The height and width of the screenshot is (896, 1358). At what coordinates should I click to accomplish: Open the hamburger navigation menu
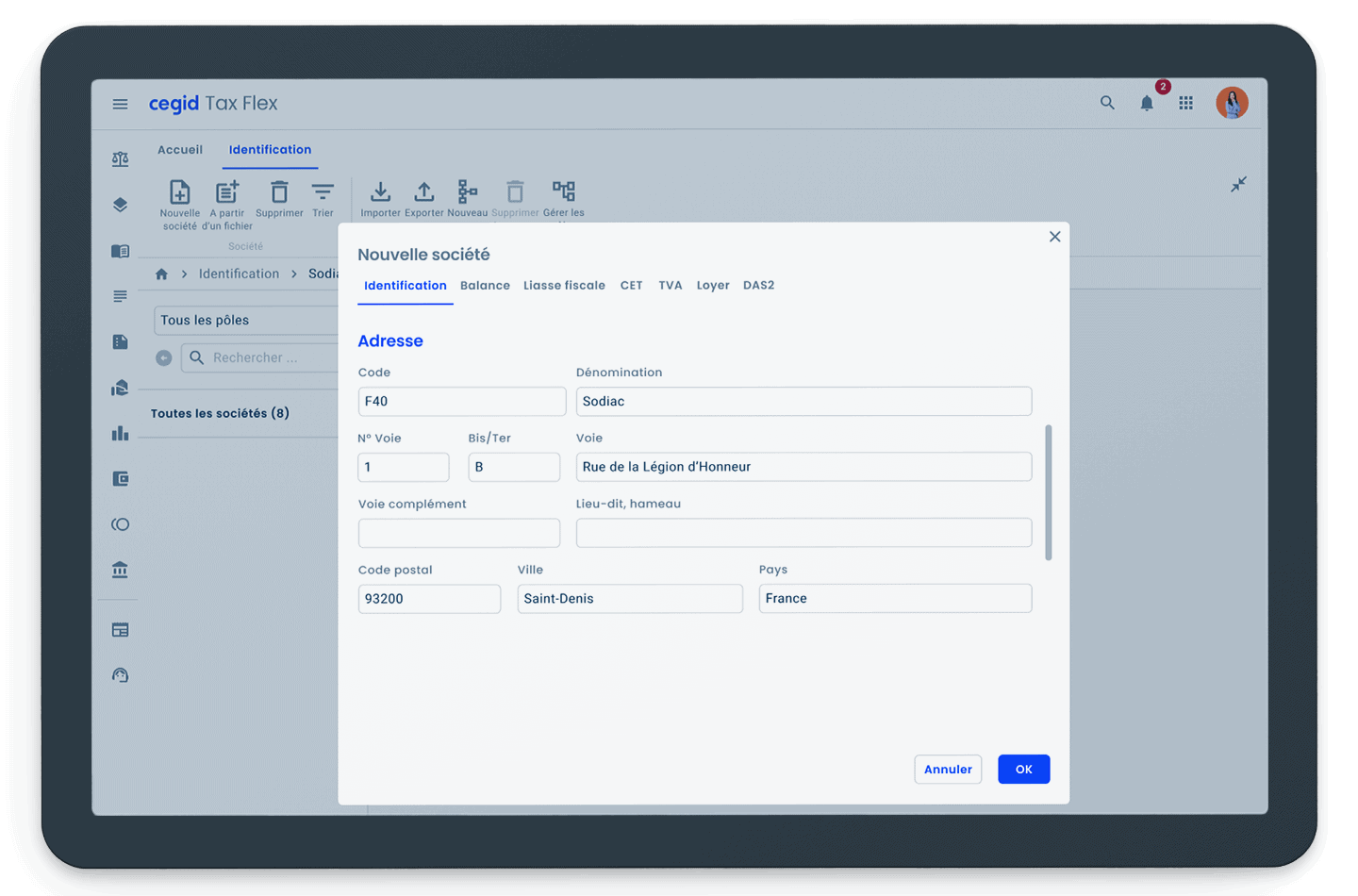pos(120,104)
